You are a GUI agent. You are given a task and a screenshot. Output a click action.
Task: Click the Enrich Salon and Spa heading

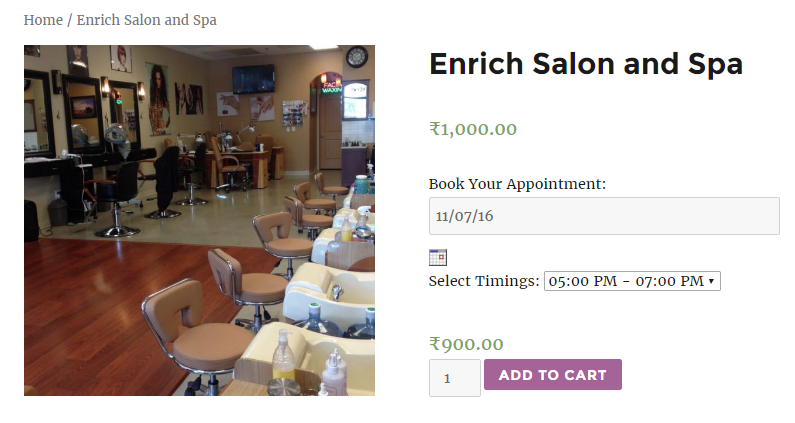tap(586, 64)
